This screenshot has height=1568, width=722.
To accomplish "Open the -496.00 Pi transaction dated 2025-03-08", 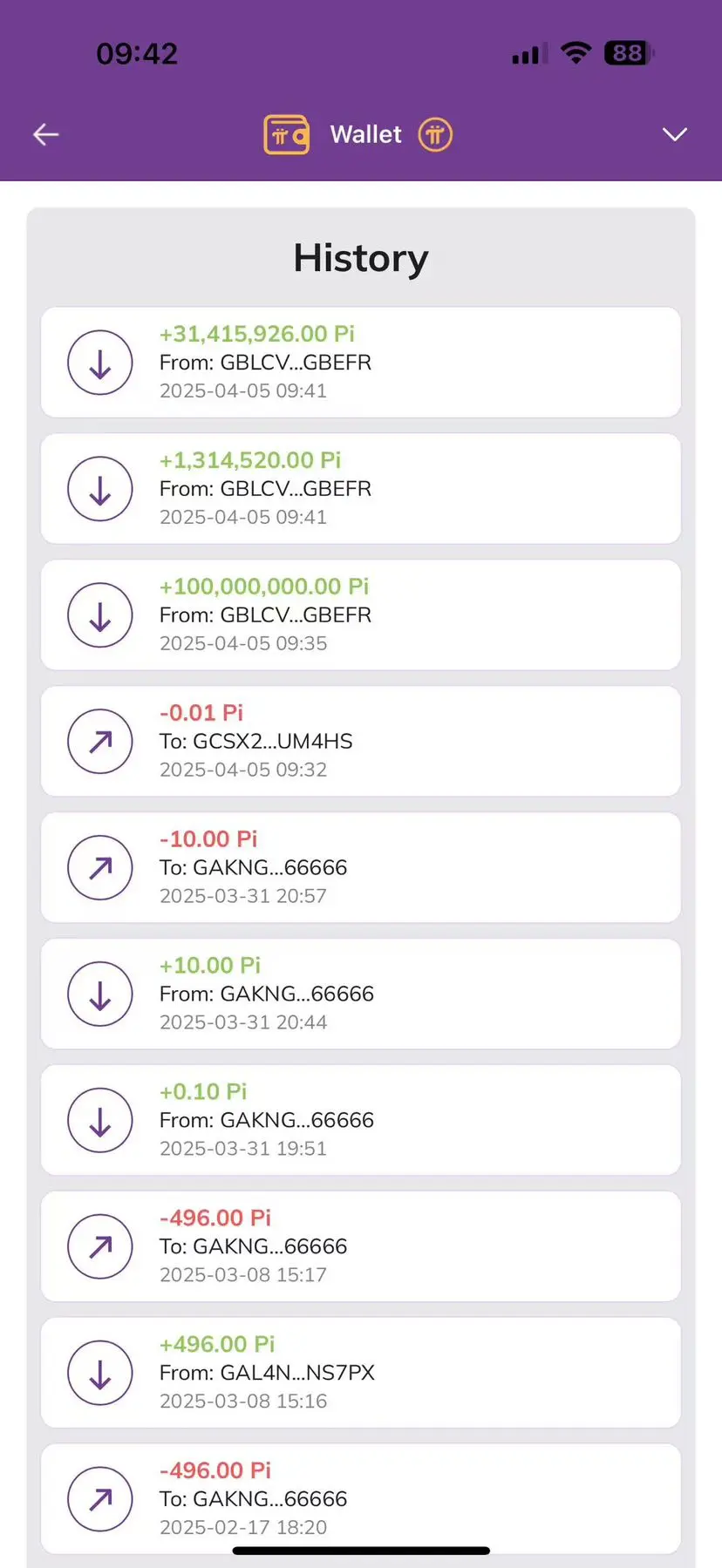I will click(x=361, y=1246).
